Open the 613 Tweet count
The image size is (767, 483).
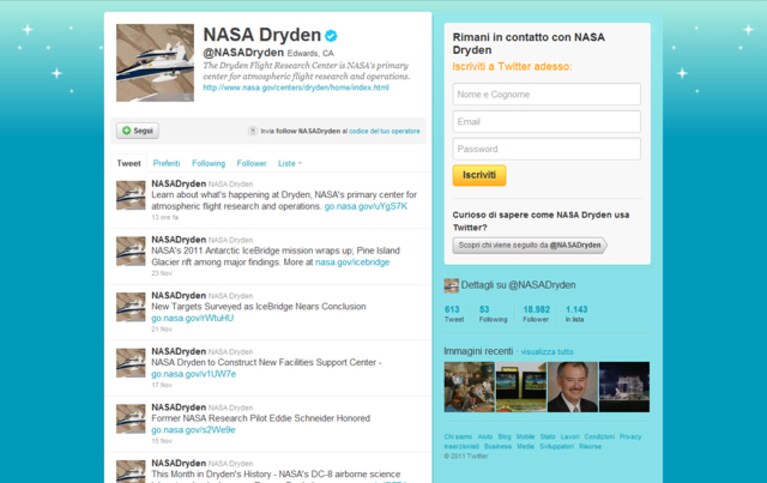tap(453, 314)
